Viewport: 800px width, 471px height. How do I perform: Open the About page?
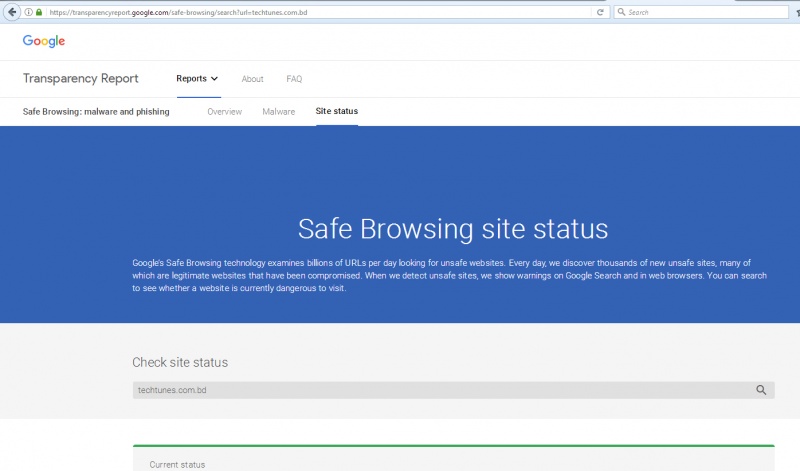[253, 79]
